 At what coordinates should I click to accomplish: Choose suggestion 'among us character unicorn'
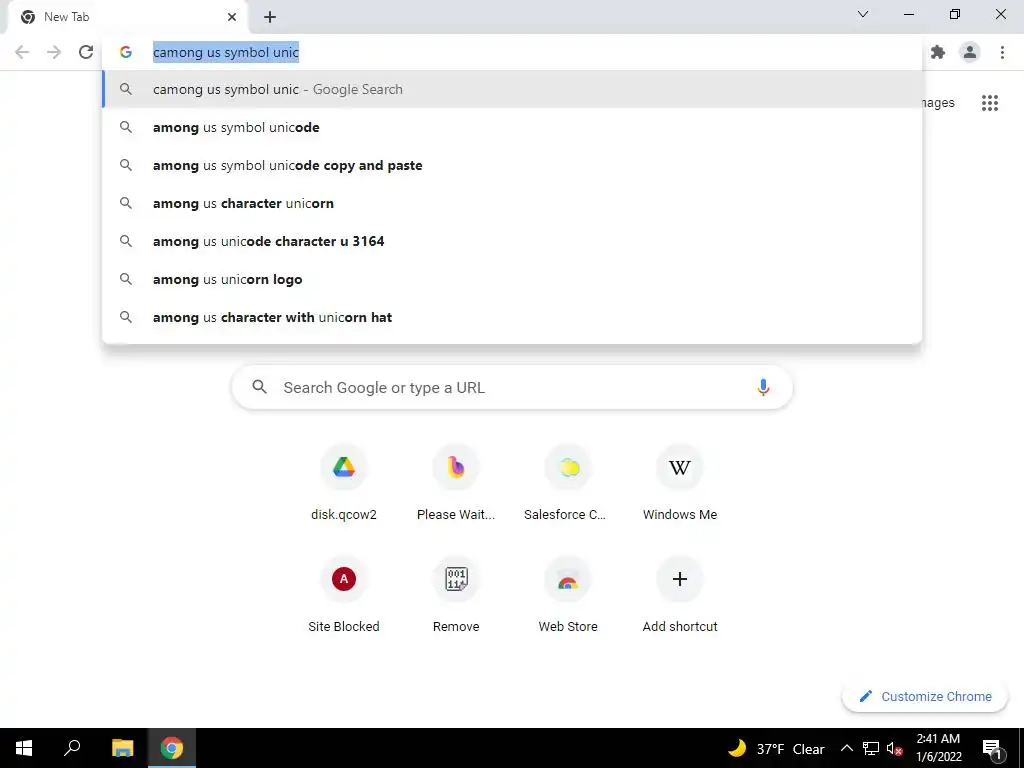click(x=512, y=203)
